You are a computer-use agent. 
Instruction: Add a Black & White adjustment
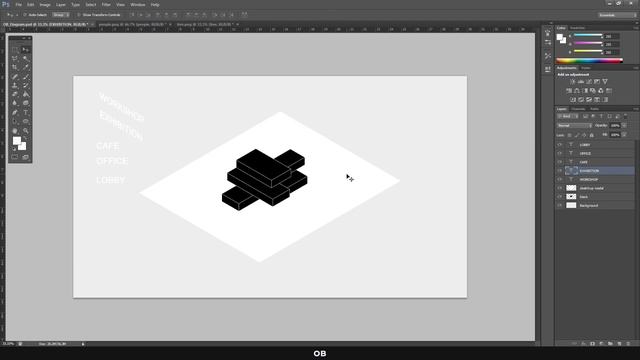585,91
